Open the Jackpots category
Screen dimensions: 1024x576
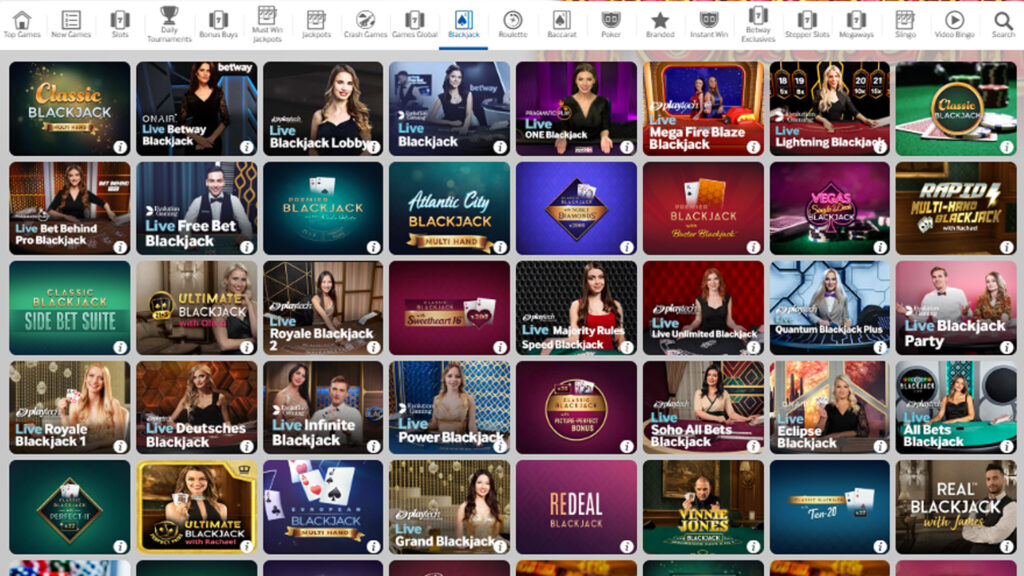(x=316, y=25)
